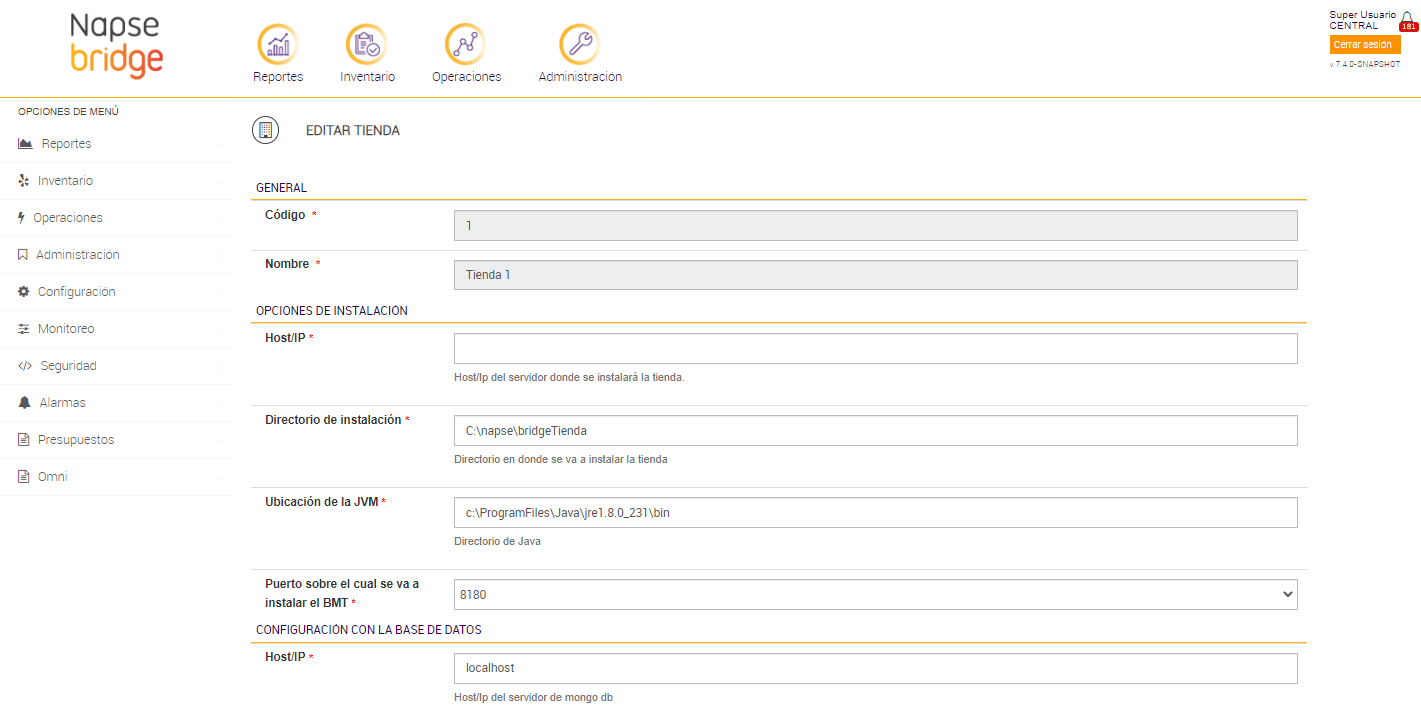Screen dimensions: 1421x723
Task: Click the lightning bolt icon beside sidebar Operaciones
Action: click(x=21, y=218)
